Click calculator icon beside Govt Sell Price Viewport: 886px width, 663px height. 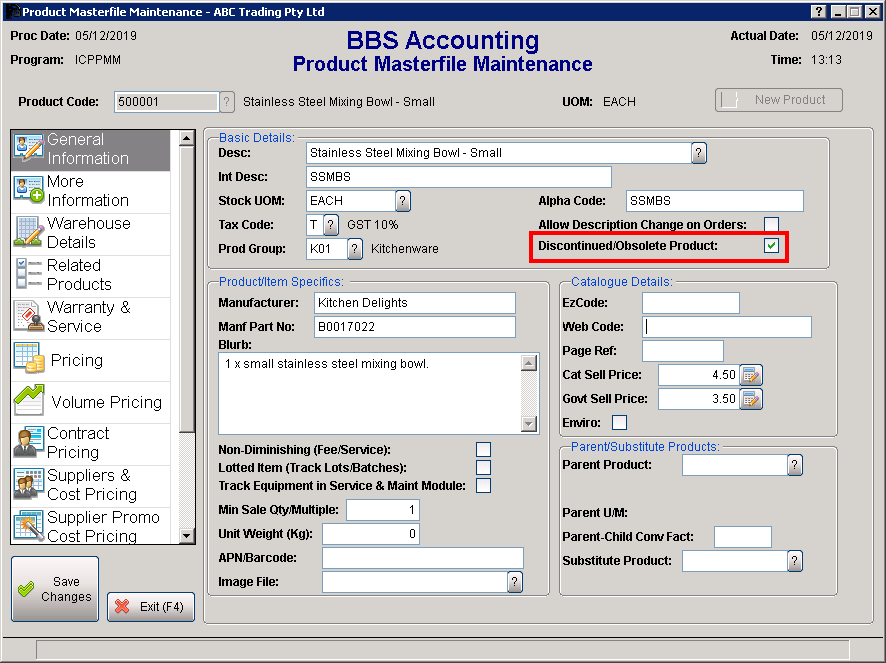pos(751,399)
